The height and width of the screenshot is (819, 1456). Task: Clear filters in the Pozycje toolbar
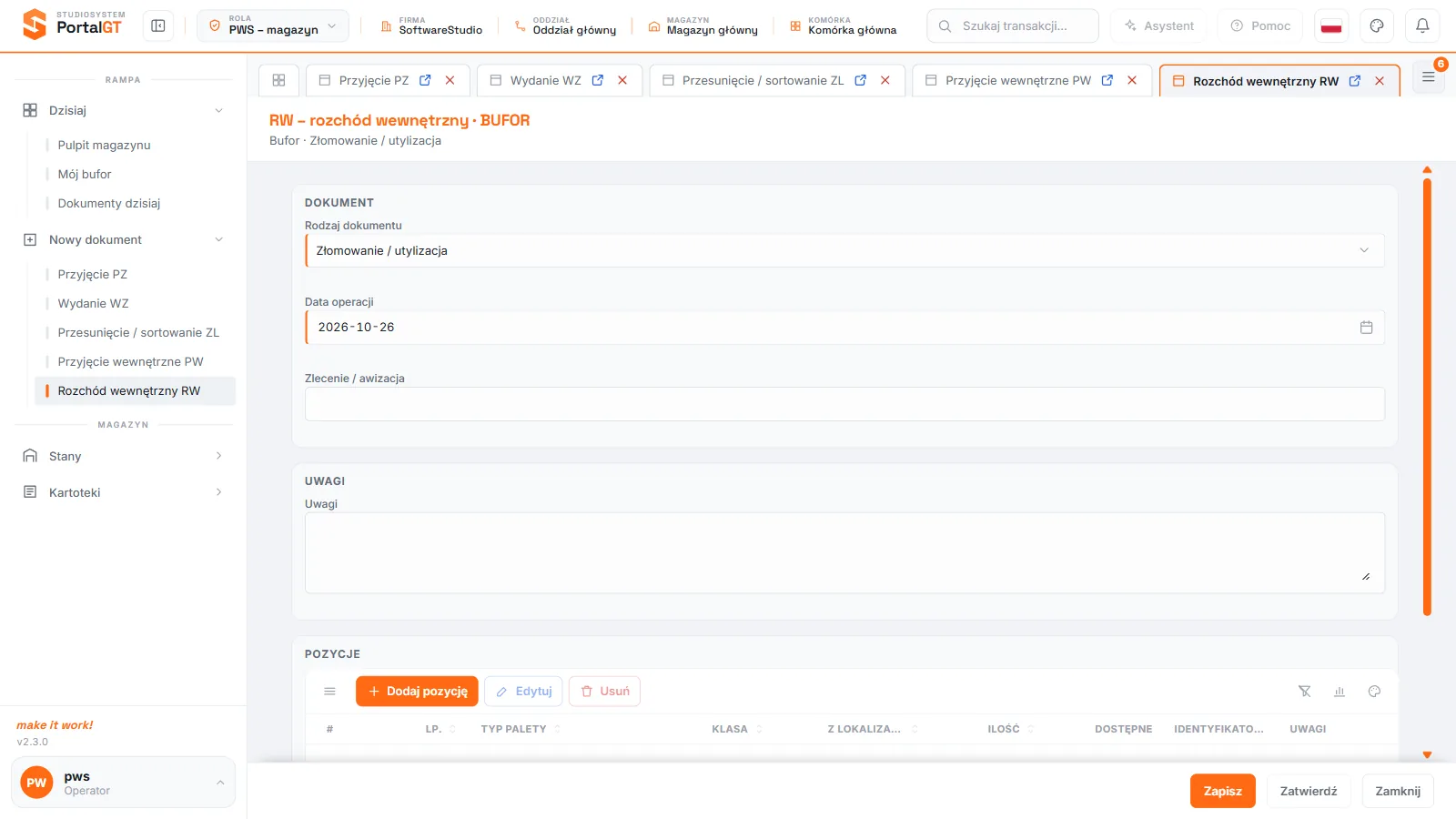click(x=1304, y=692)
